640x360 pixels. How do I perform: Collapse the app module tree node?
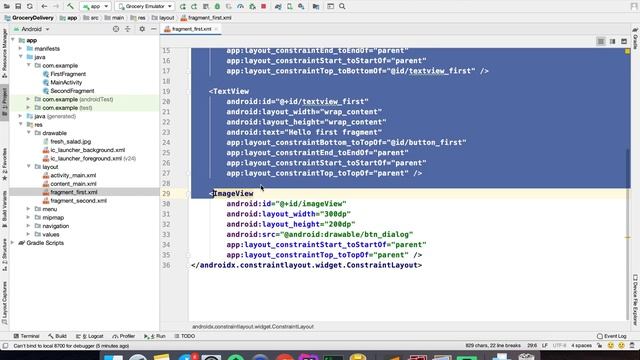coord(13,40)
